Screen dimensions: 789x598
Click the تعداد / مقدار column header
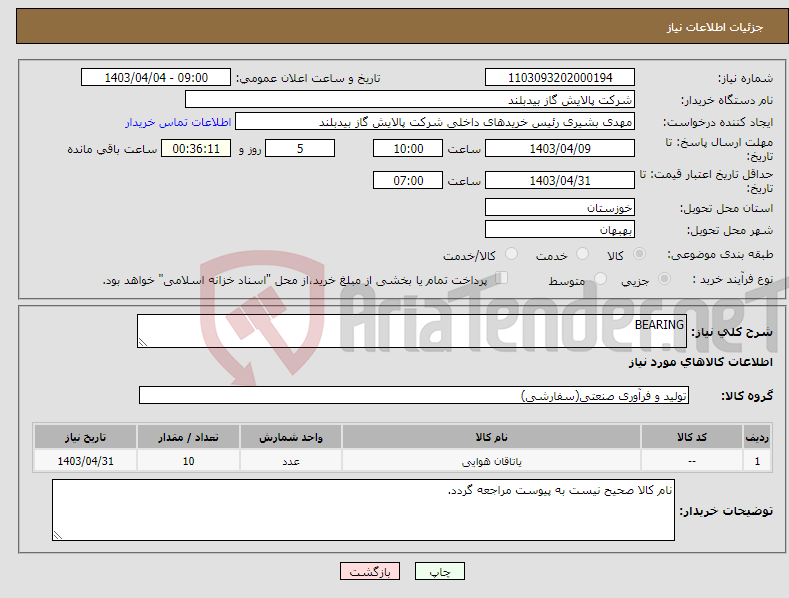click(188, 437)
